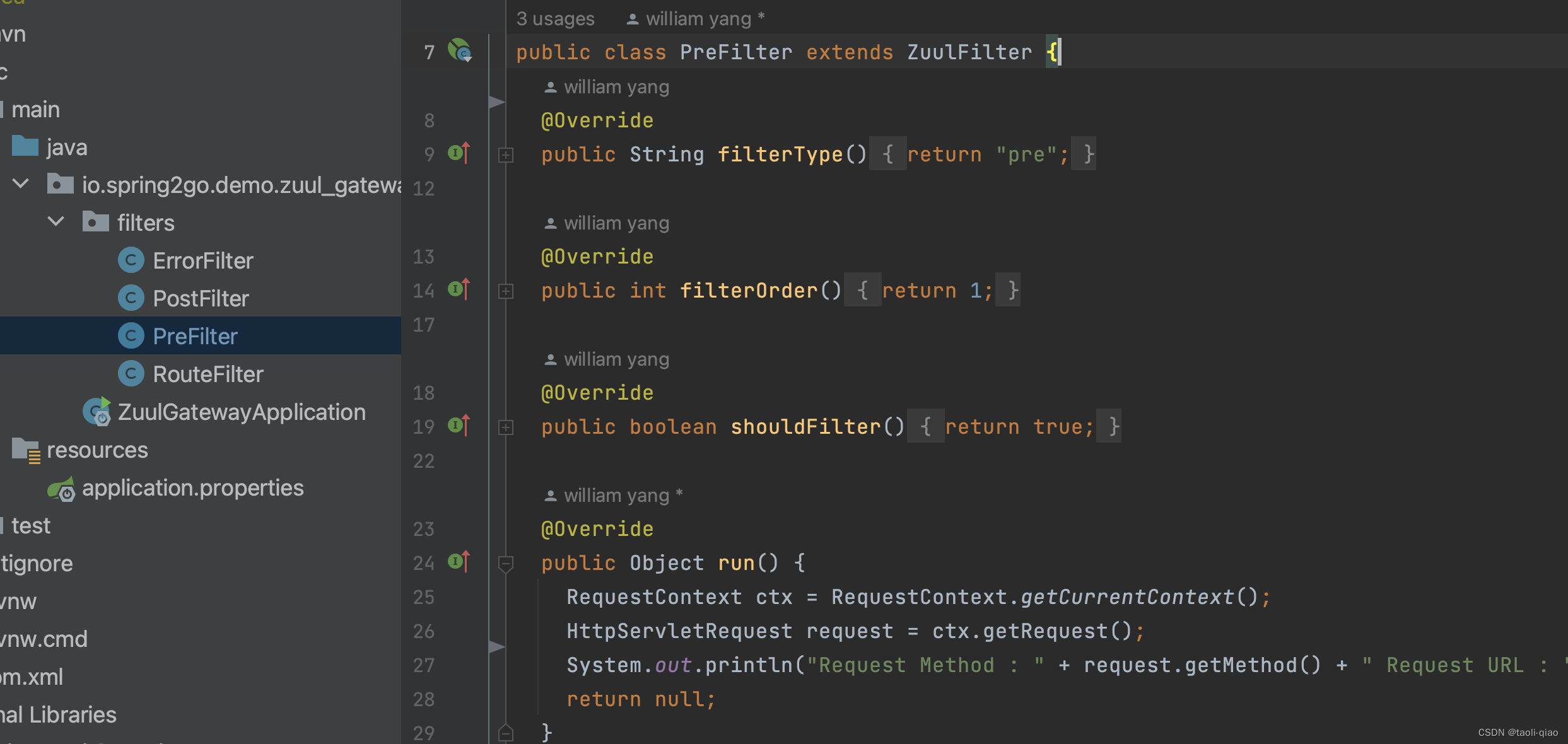Click the application.properties Spring config icon
Screen dimensions: 1568x744
coord(62,489)
